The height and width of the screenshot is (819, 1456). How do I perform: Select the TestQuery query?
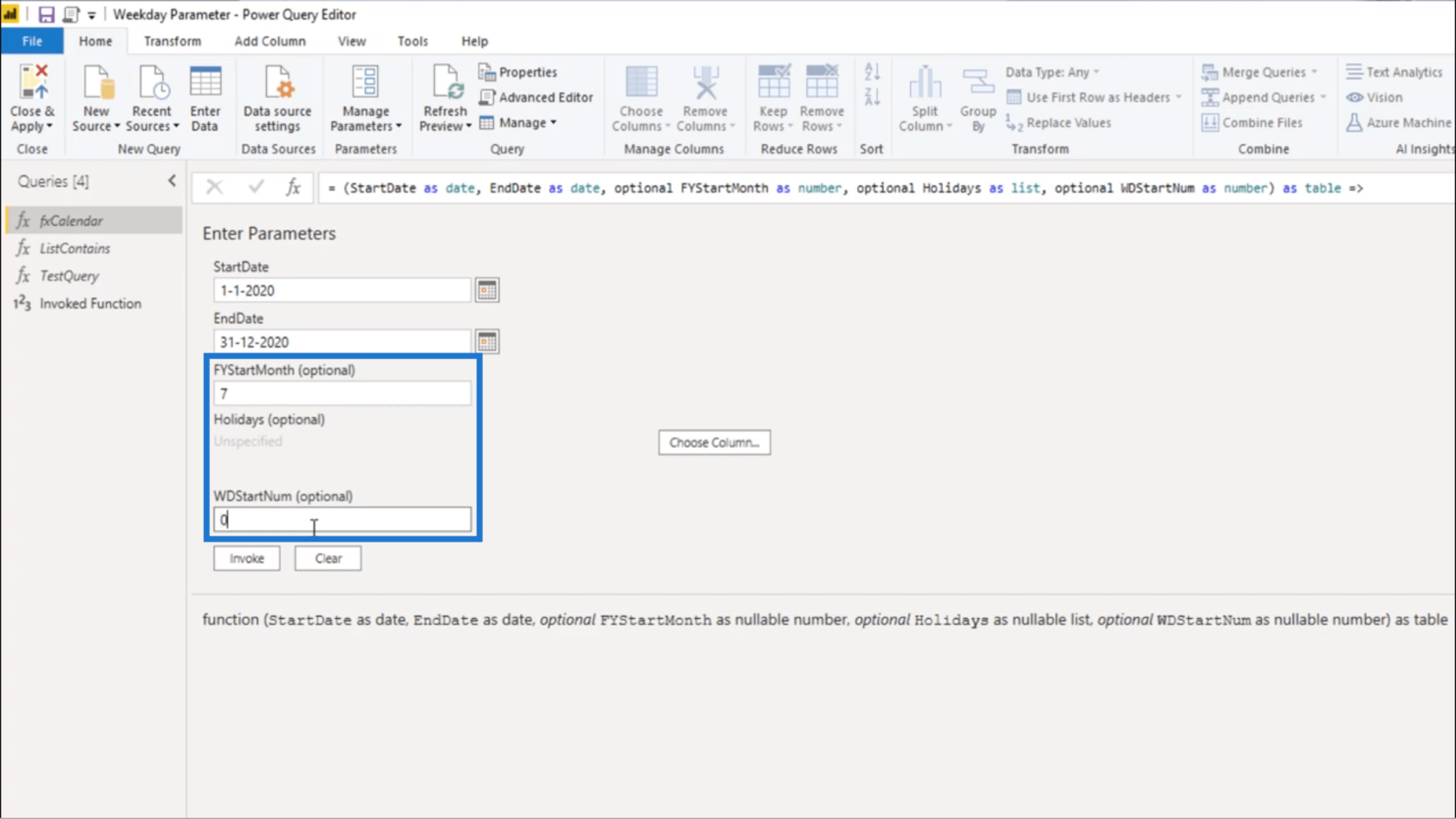click(x=93, y=276)
